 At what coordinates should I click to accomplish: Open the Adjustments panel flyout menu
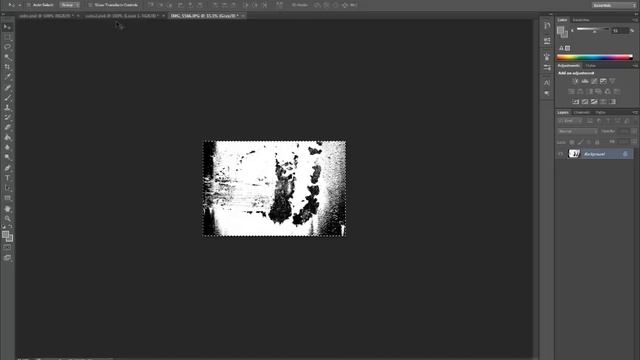(635, 66)
